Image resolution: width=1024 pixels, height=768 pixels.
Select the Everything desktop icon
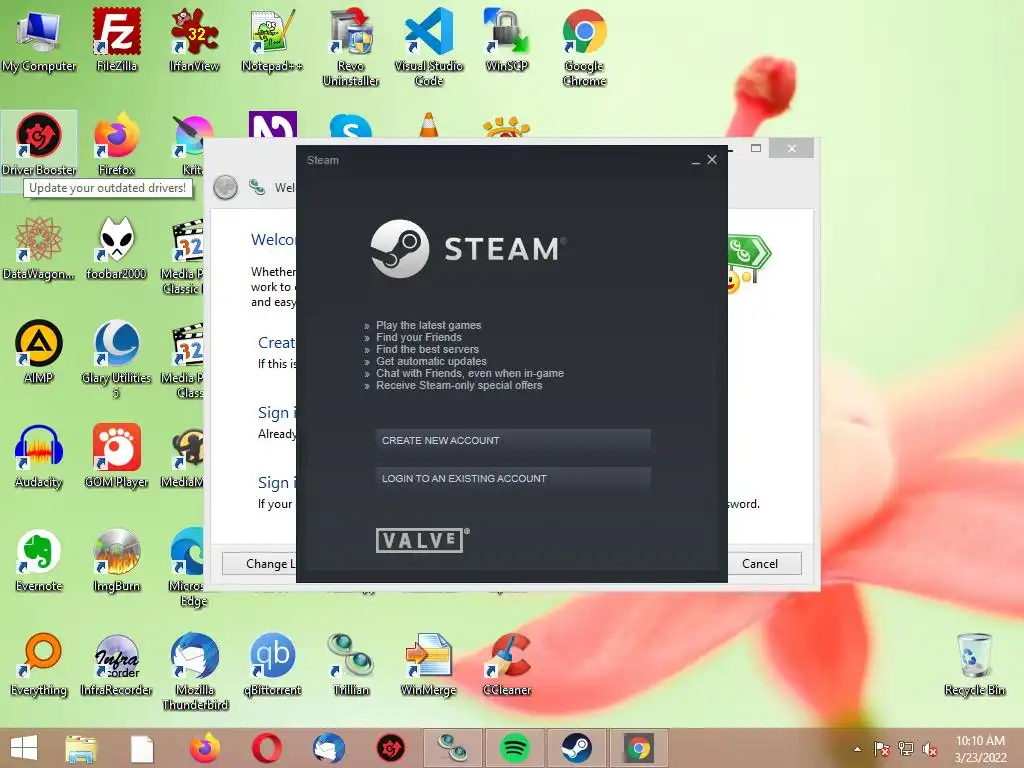(39, 664)
